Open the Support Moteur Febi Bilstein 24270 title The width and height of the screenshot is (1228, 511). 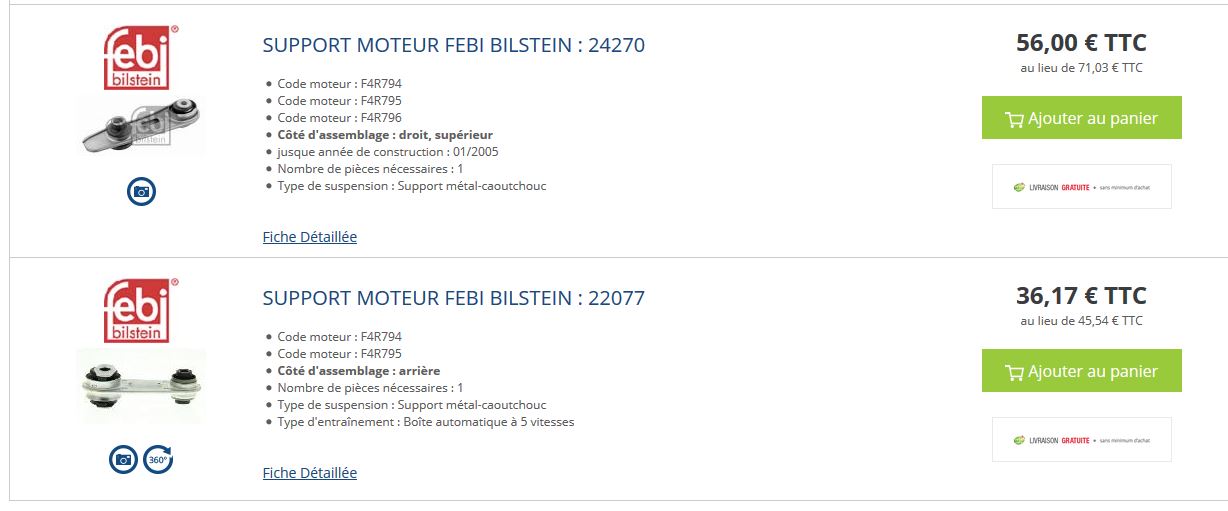[x=453, y=45]
